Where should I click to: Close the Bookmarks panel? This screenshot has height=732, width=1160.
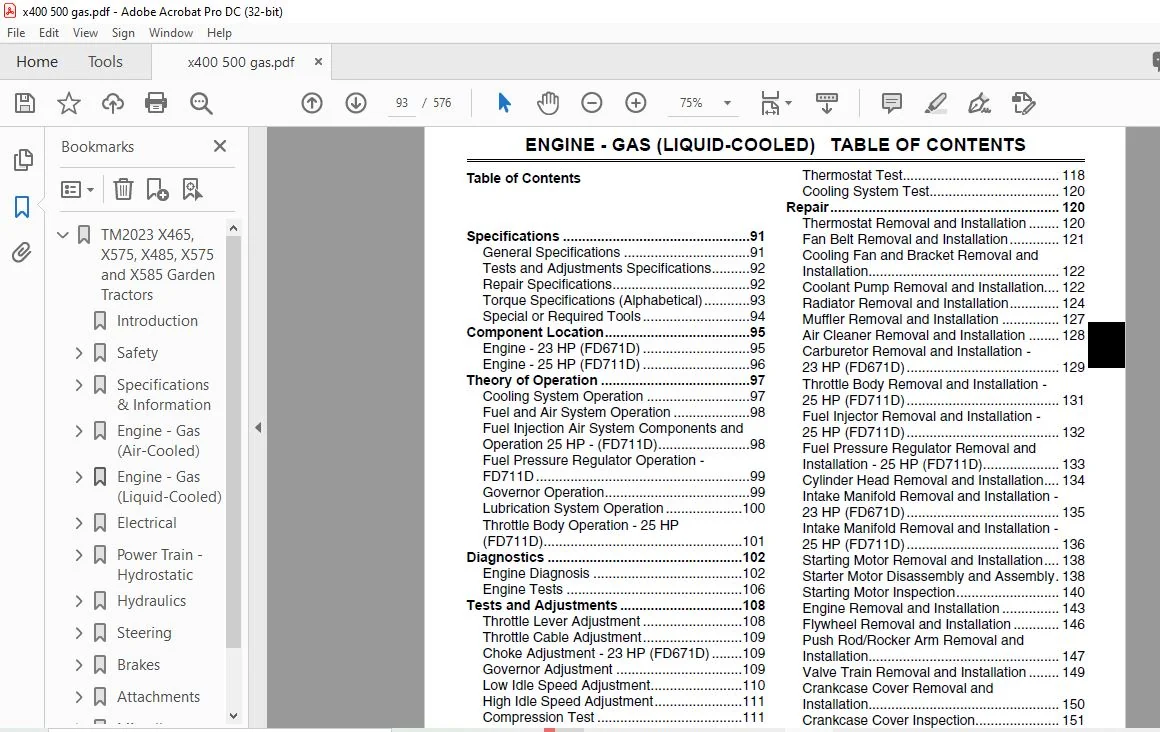[x=220, y=146]
